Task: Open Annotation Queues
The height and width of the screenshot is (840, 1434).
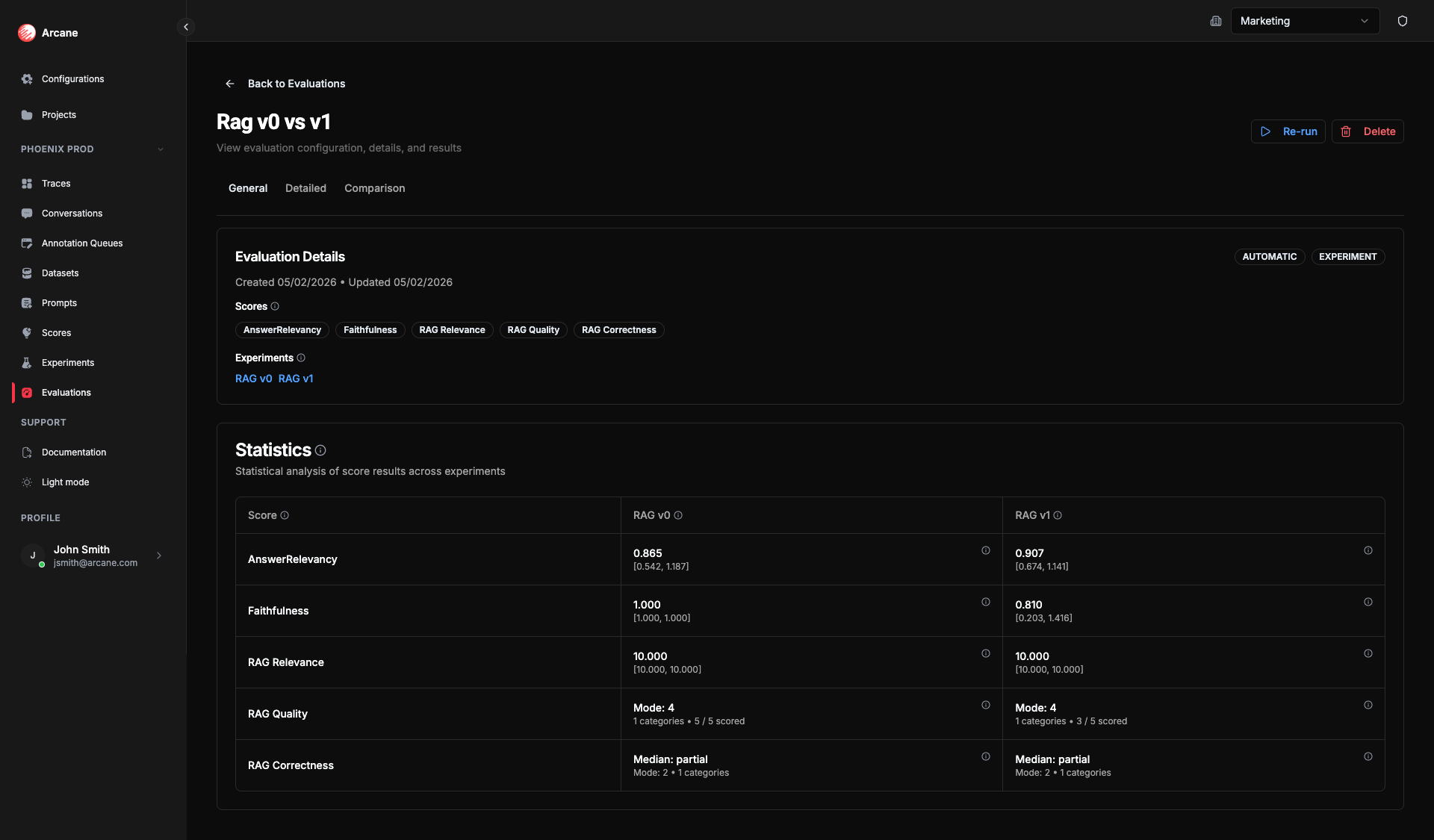Action: [82, 243]
